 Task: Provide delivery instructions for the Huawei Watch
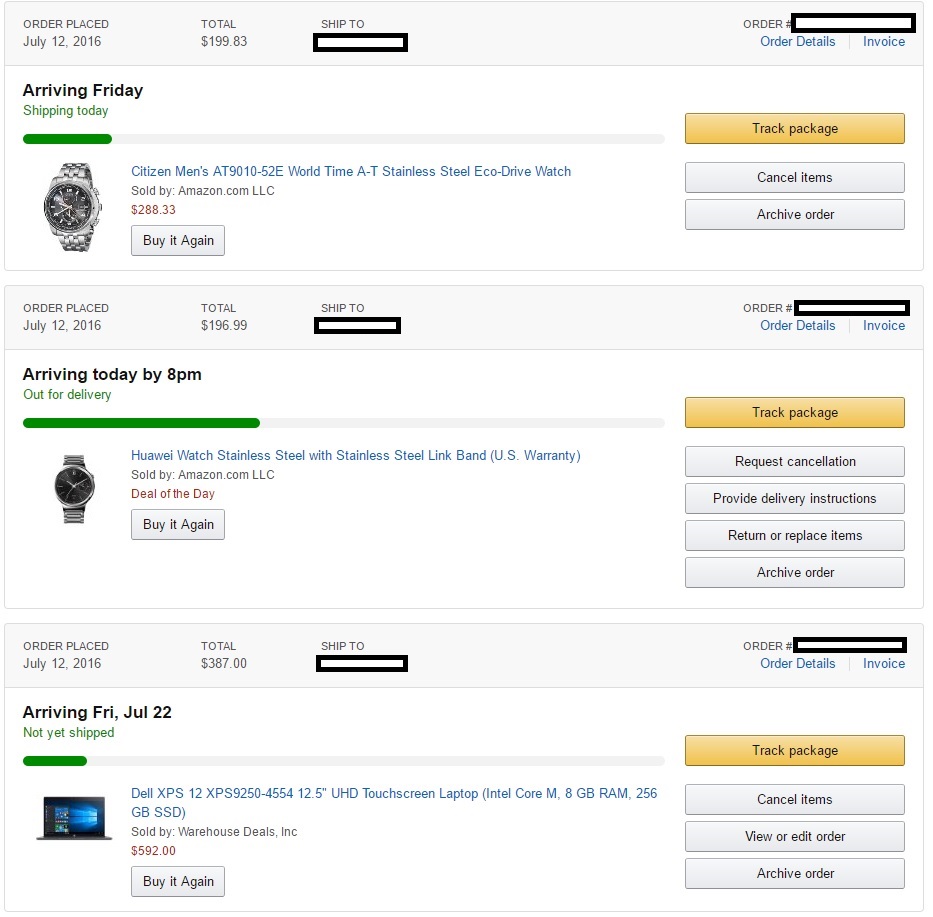coord(794,499)
